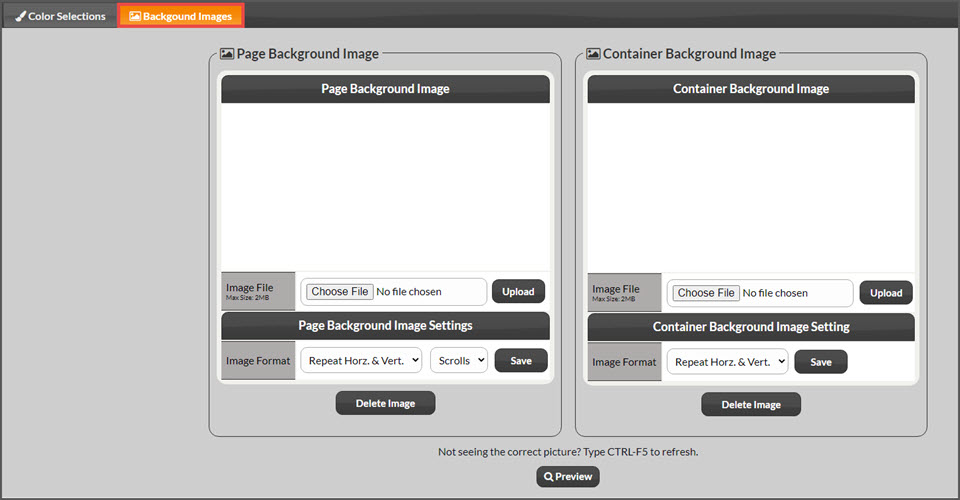Screen dimensions: 960x500
Task: Save Page Background Image Settings
Action: (x=521, y=360)
